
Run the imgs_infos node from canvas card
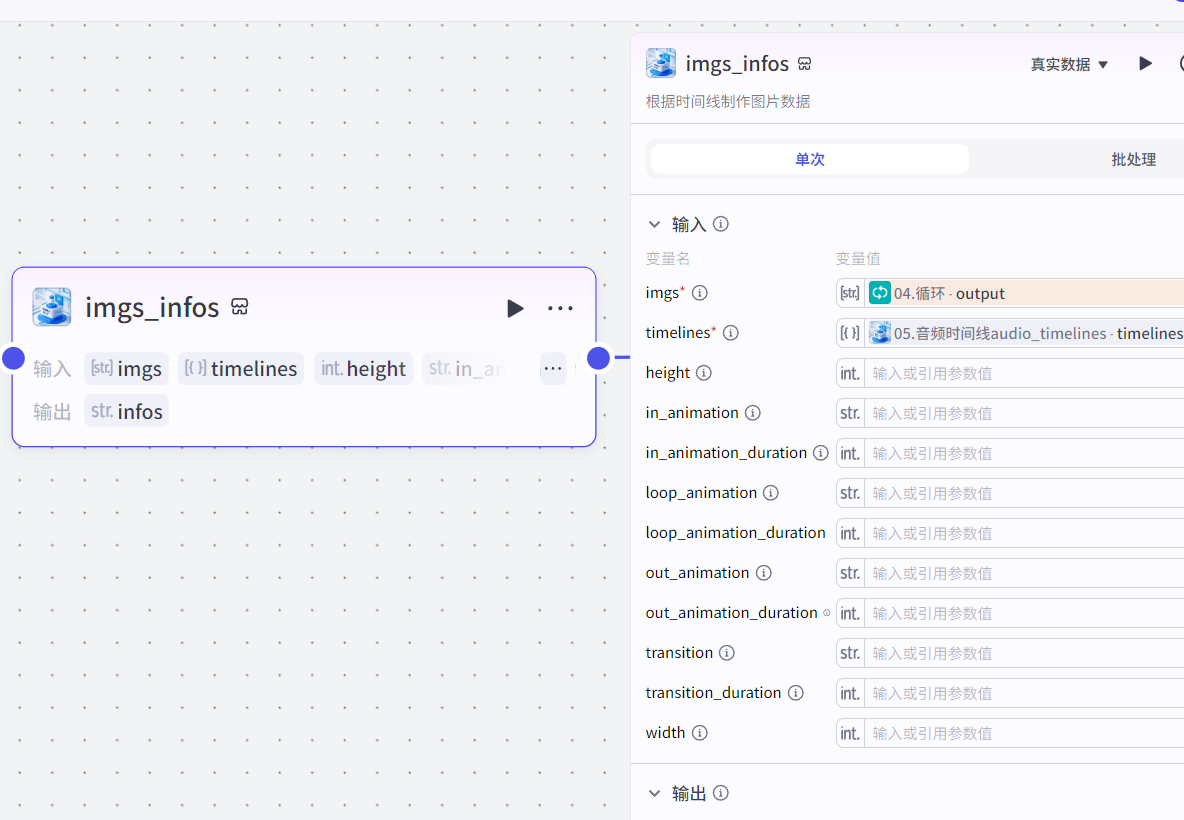[515, 308]
